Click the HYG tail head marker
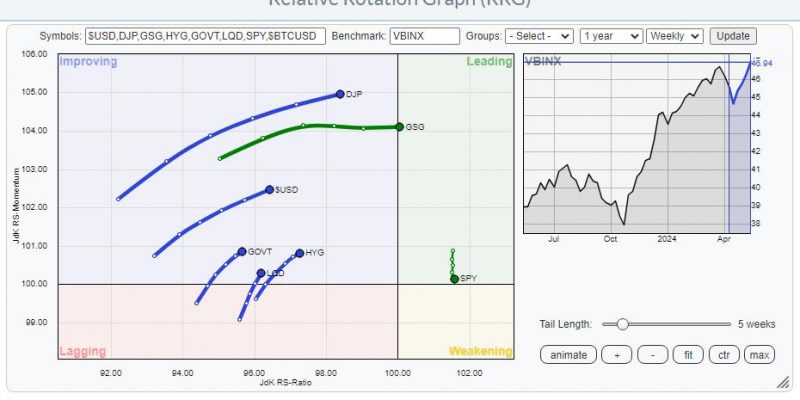This screenshot has height=400, width=800. coord(299,253)
